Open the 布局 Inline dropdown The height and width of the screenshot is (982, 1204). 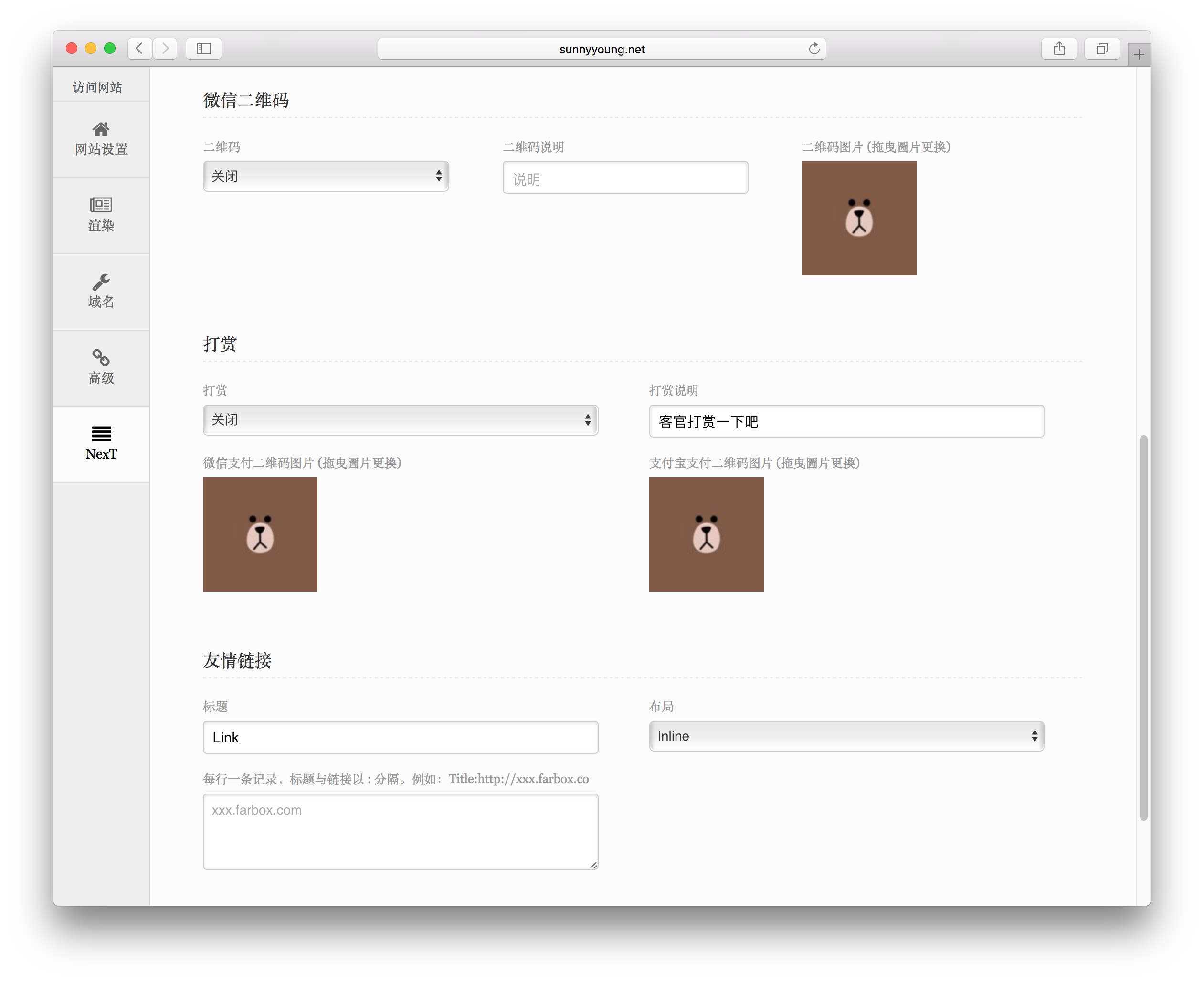click(x=846, y=736)
